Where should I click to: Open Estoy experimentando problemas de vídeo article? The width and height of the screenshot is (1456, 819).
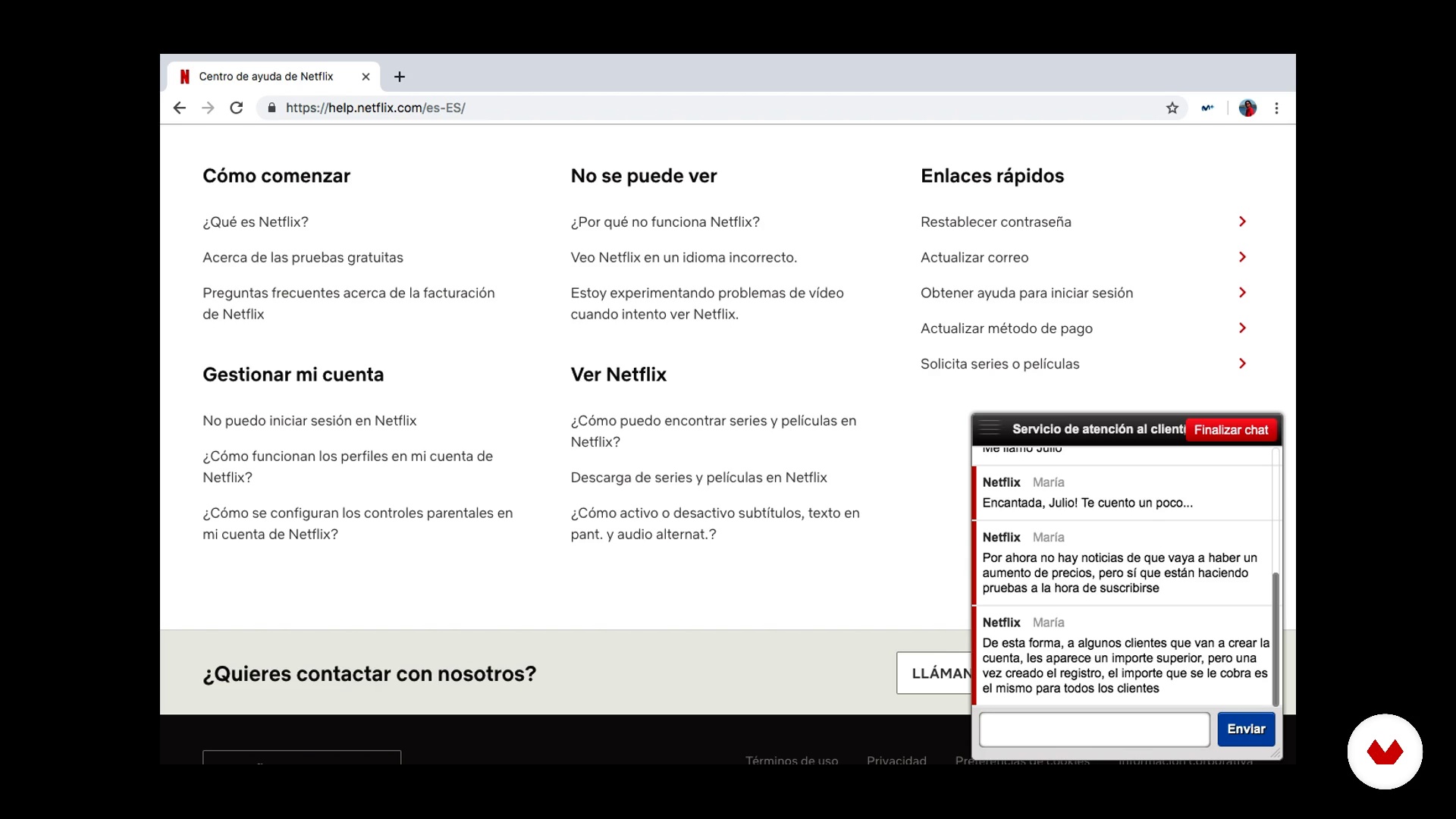707,303
